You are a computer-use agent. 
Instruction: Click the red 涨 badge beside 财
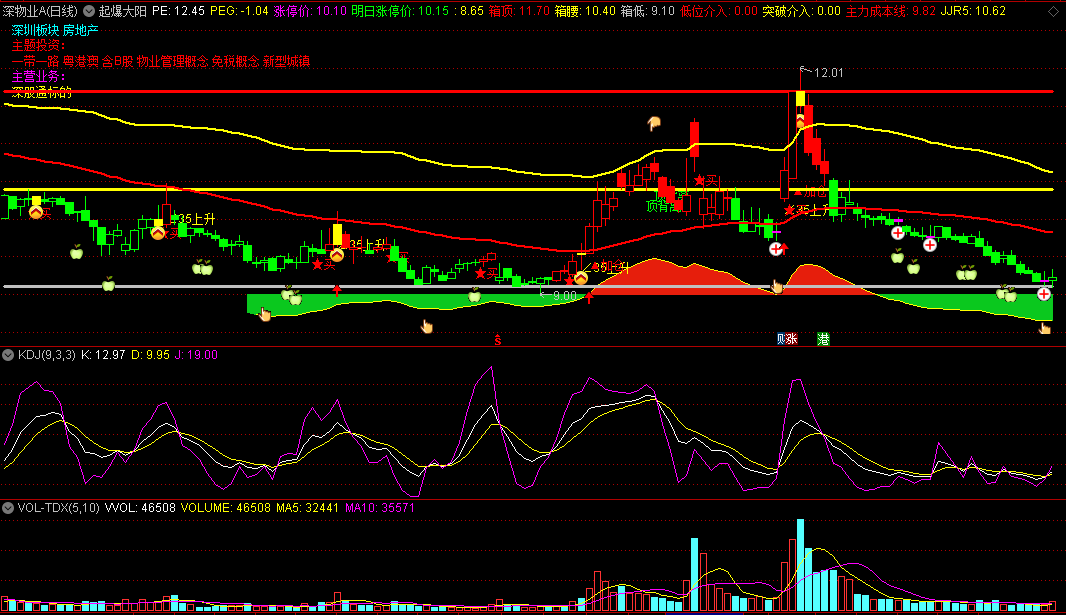[792, 338]
